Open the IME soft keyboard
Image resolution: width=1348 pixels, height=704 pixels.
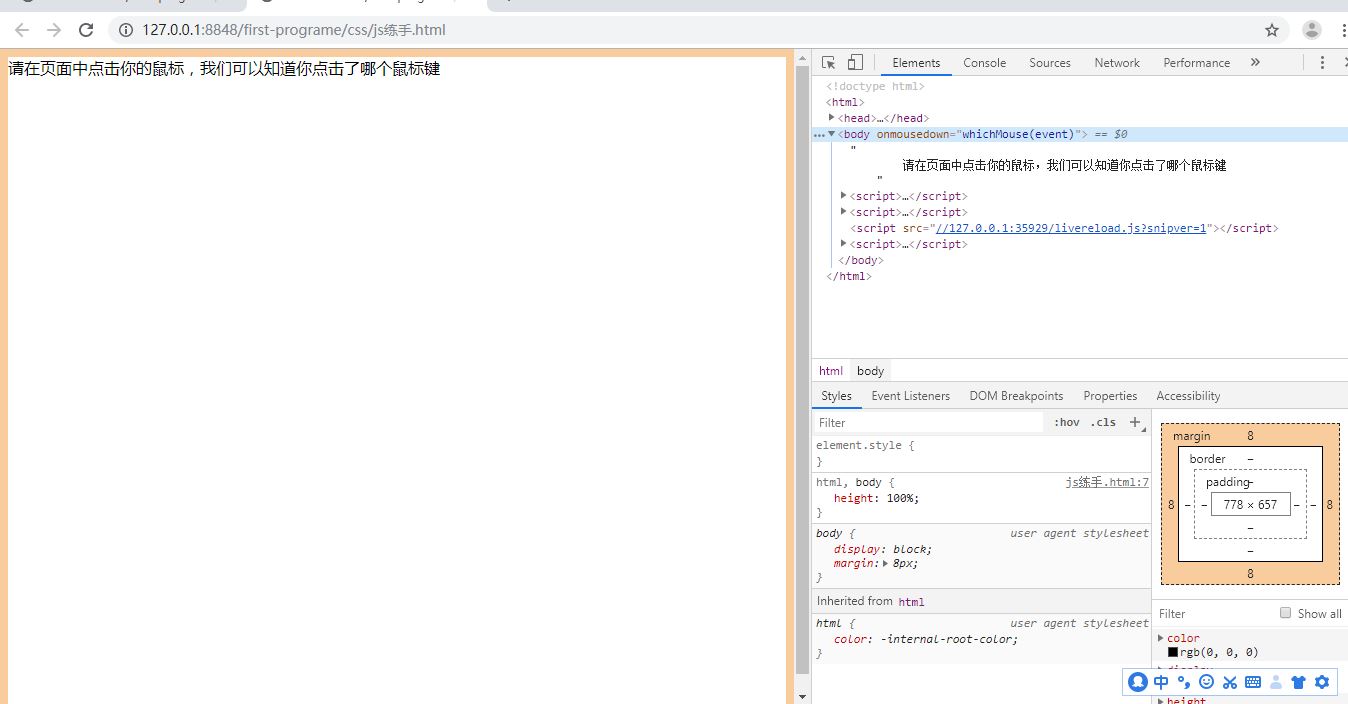[1252, 682]
